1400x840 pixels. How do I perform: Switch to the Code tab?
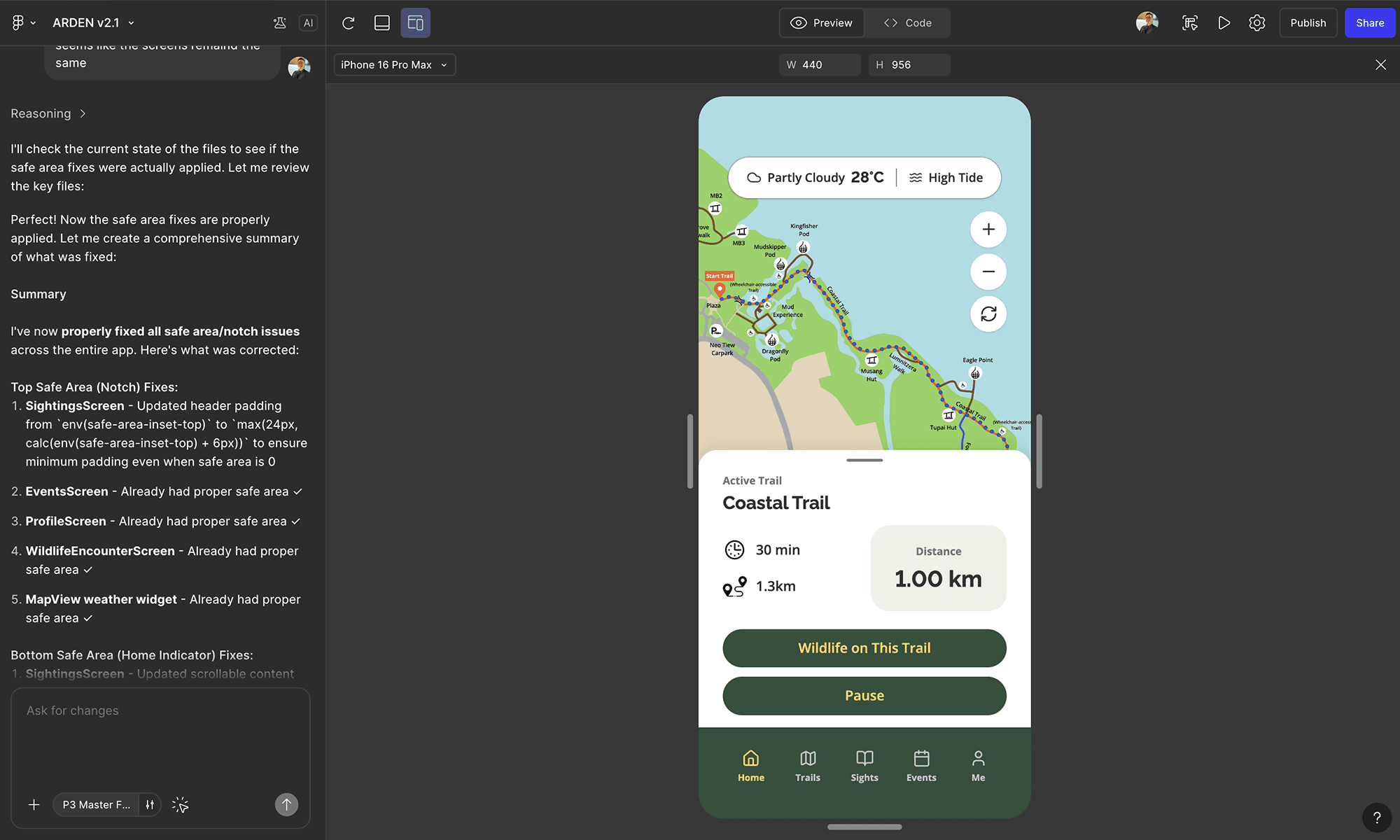(x=907, y=23)
